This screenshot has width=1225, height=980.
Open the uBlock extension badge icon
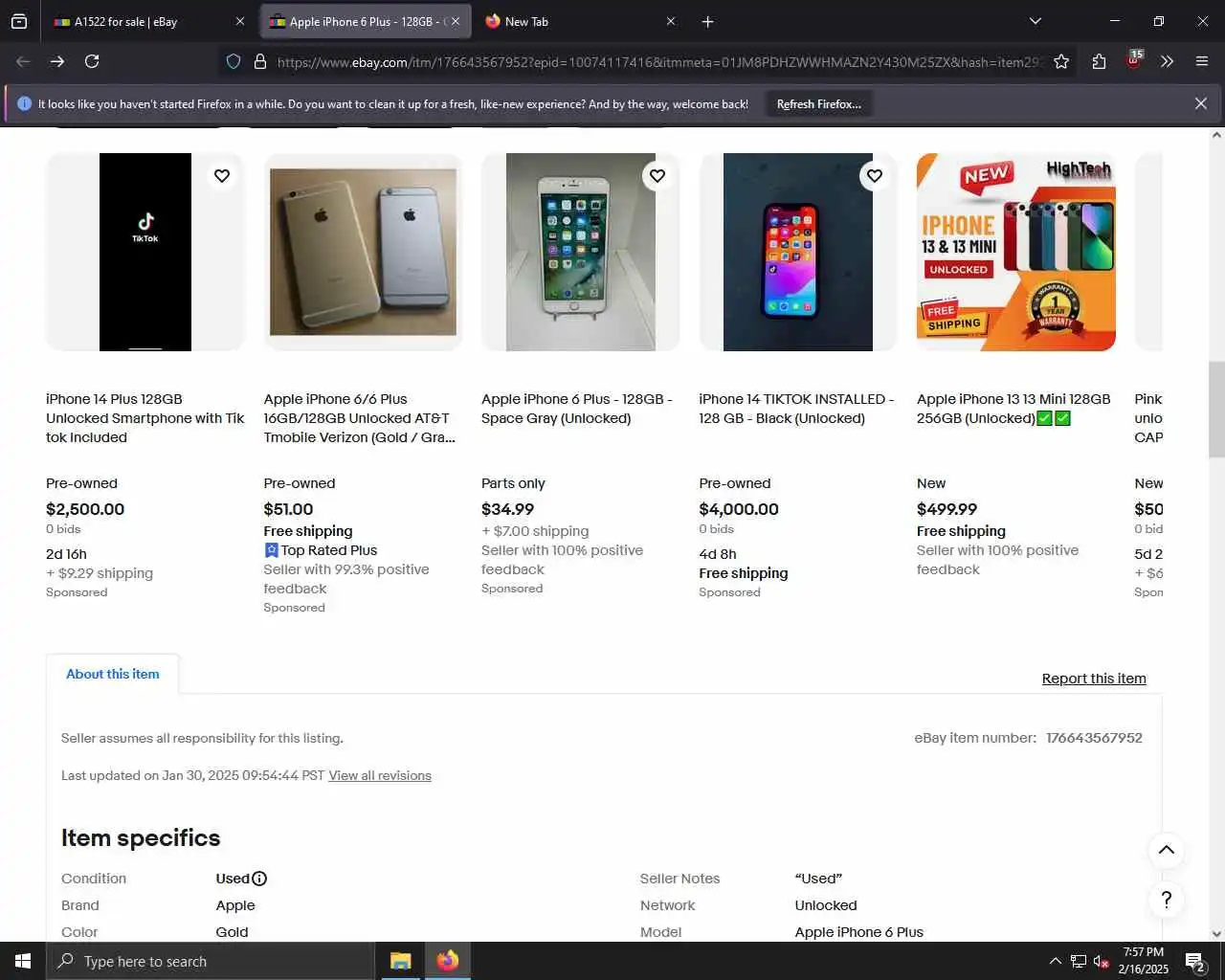[x=1134, y=60]
